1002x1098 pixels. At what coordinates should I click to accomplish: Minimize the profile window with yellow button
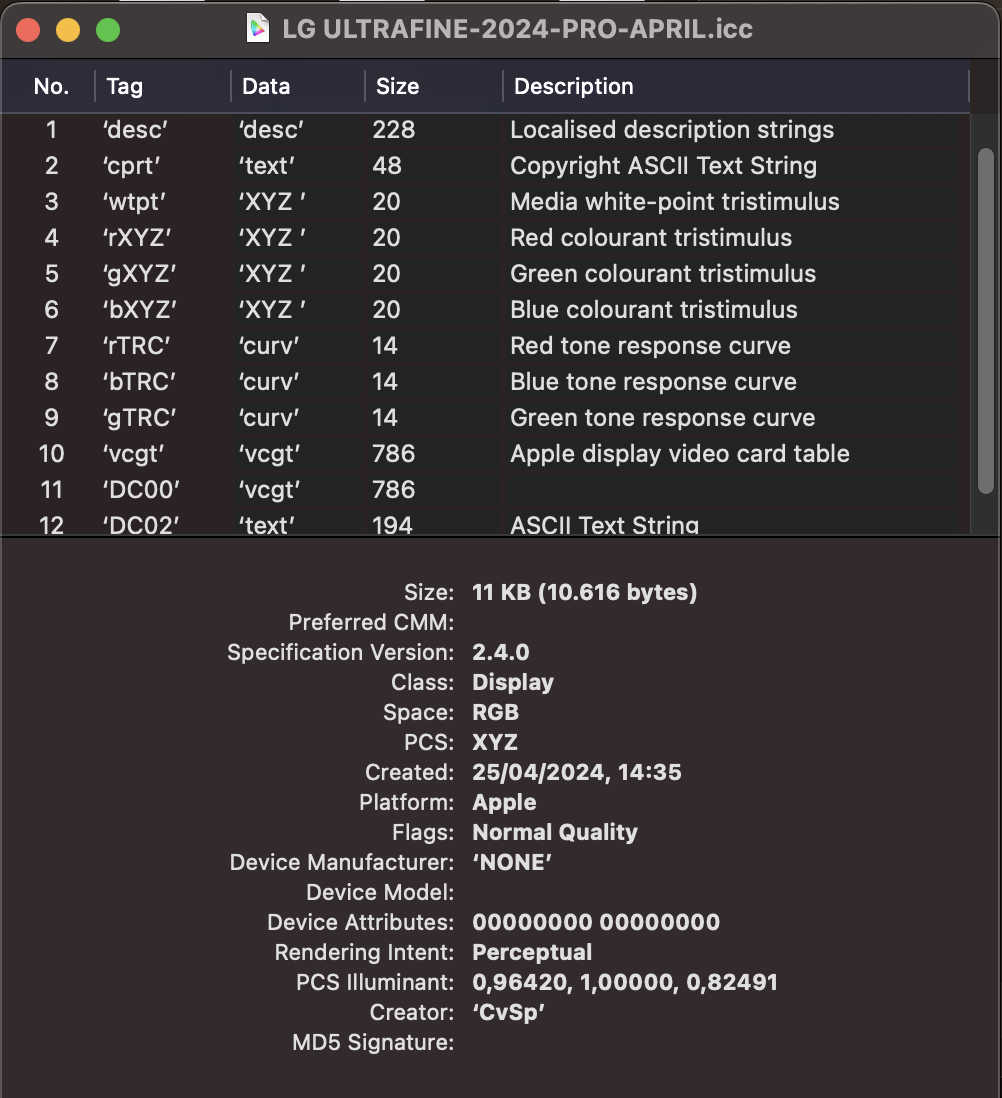68,30
